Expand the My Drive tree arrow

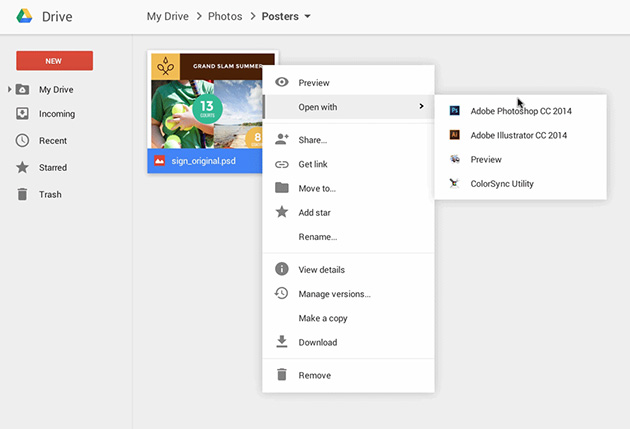click(10, 90)
